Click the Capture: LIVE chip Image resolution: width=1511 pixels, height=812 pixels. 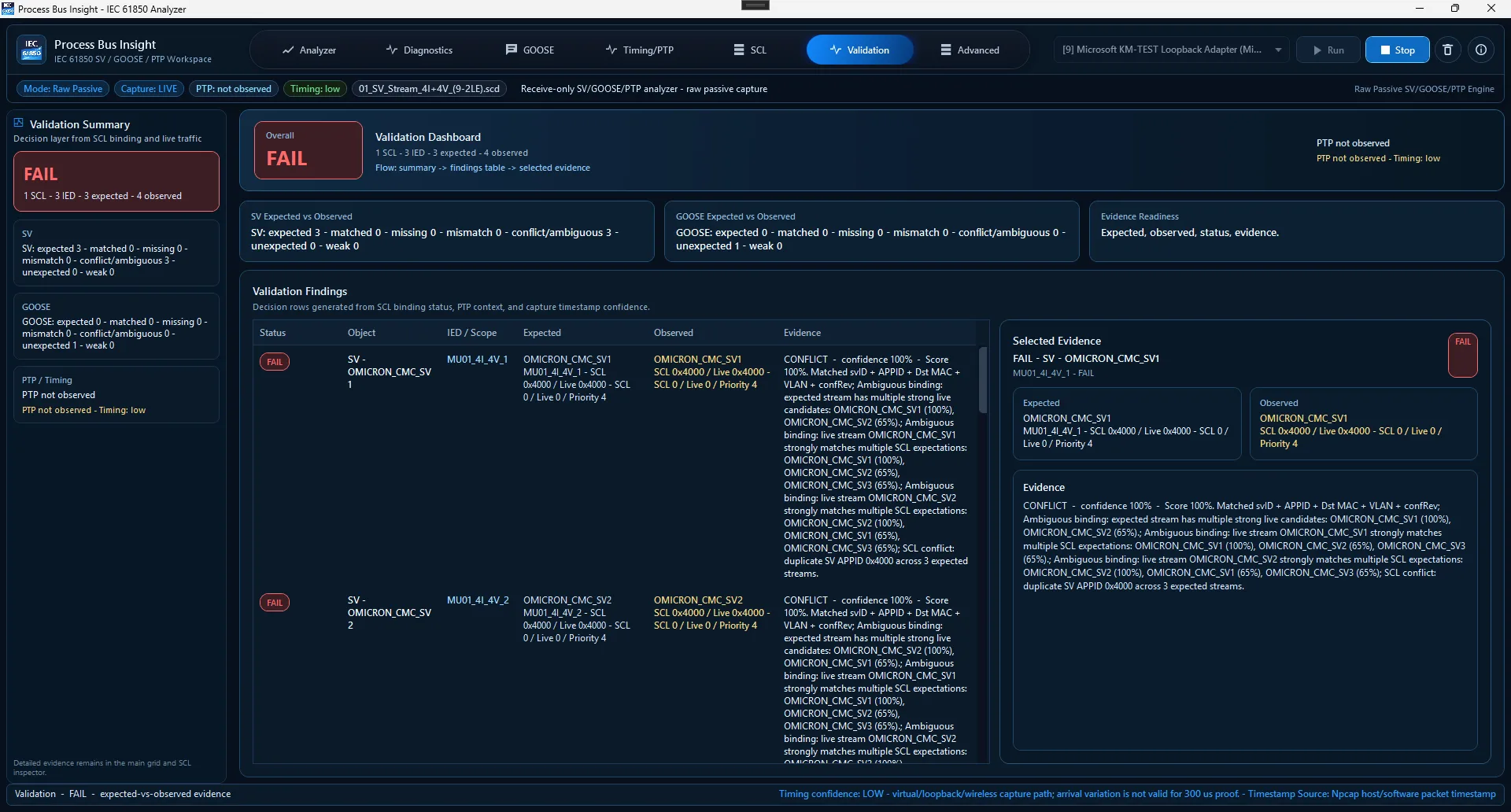tap(149, 89)
